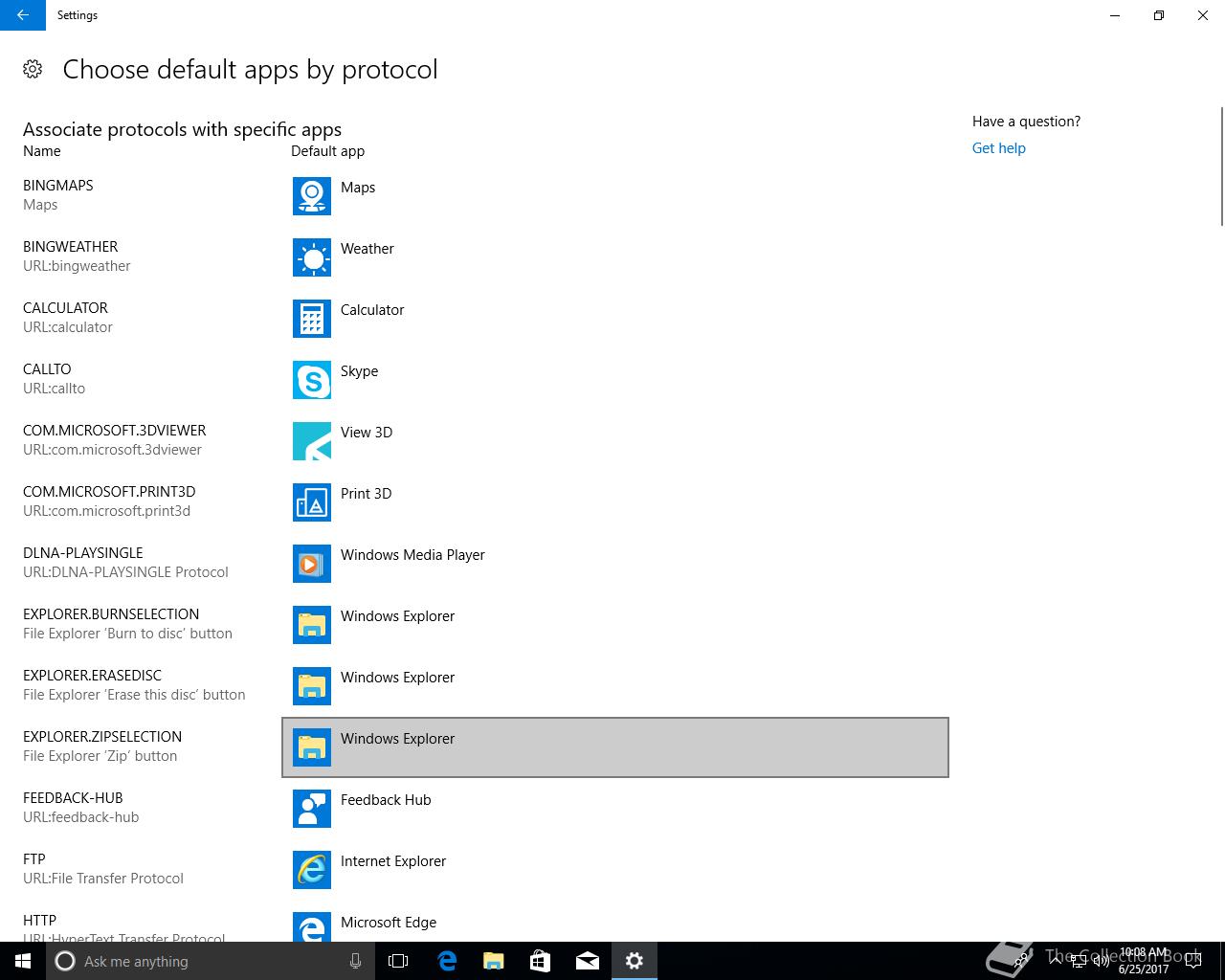Click the Calculator app icon
1225x980 pixels.
[x=312, y=319]
